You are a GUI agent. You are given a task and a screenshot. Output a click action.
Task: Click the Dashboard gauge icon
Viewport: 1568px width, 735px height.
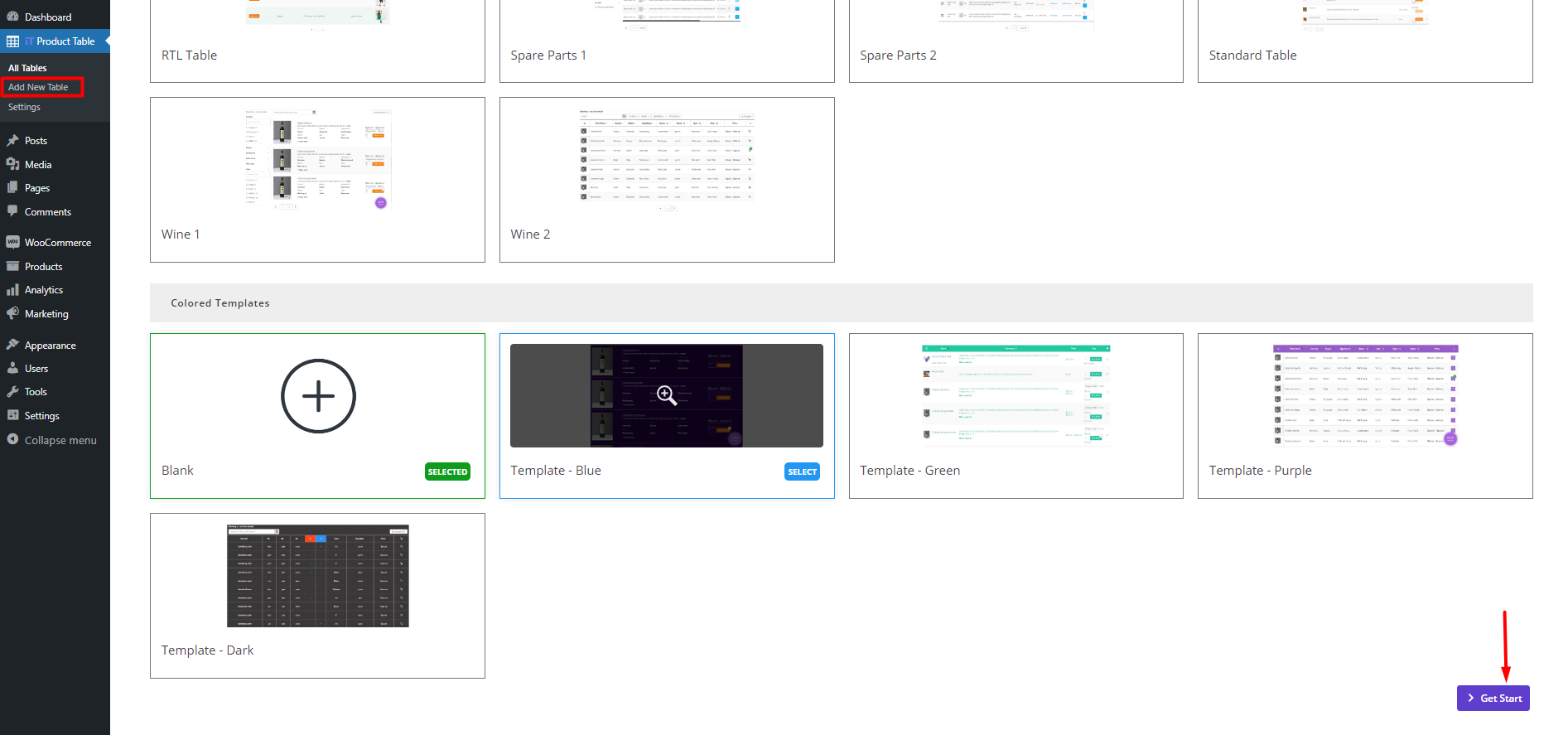[12, 17]
